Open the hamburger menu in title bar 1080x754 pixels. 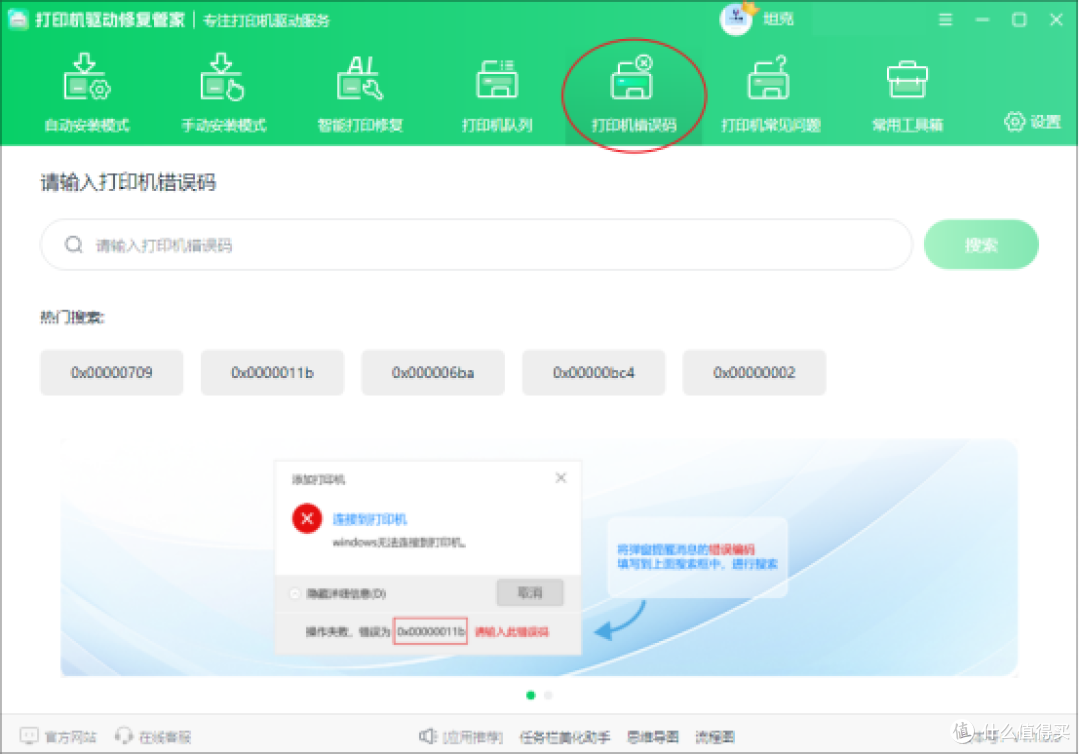(946, 19)
